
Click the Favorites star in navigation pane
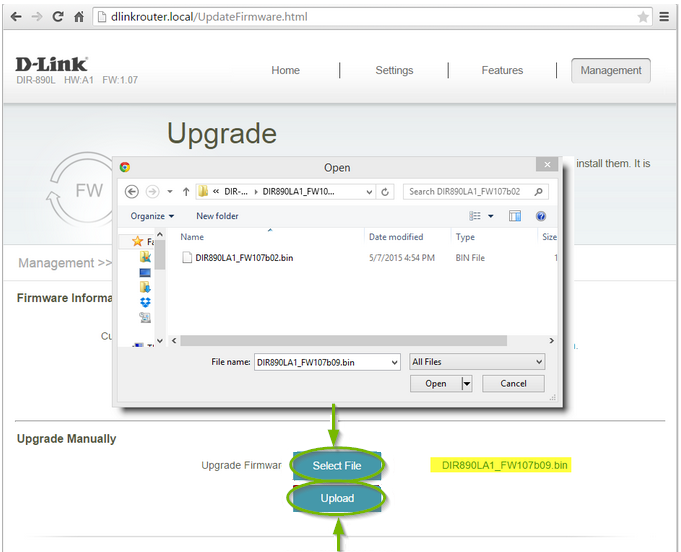pyautogui.click(x=138, y=241)
